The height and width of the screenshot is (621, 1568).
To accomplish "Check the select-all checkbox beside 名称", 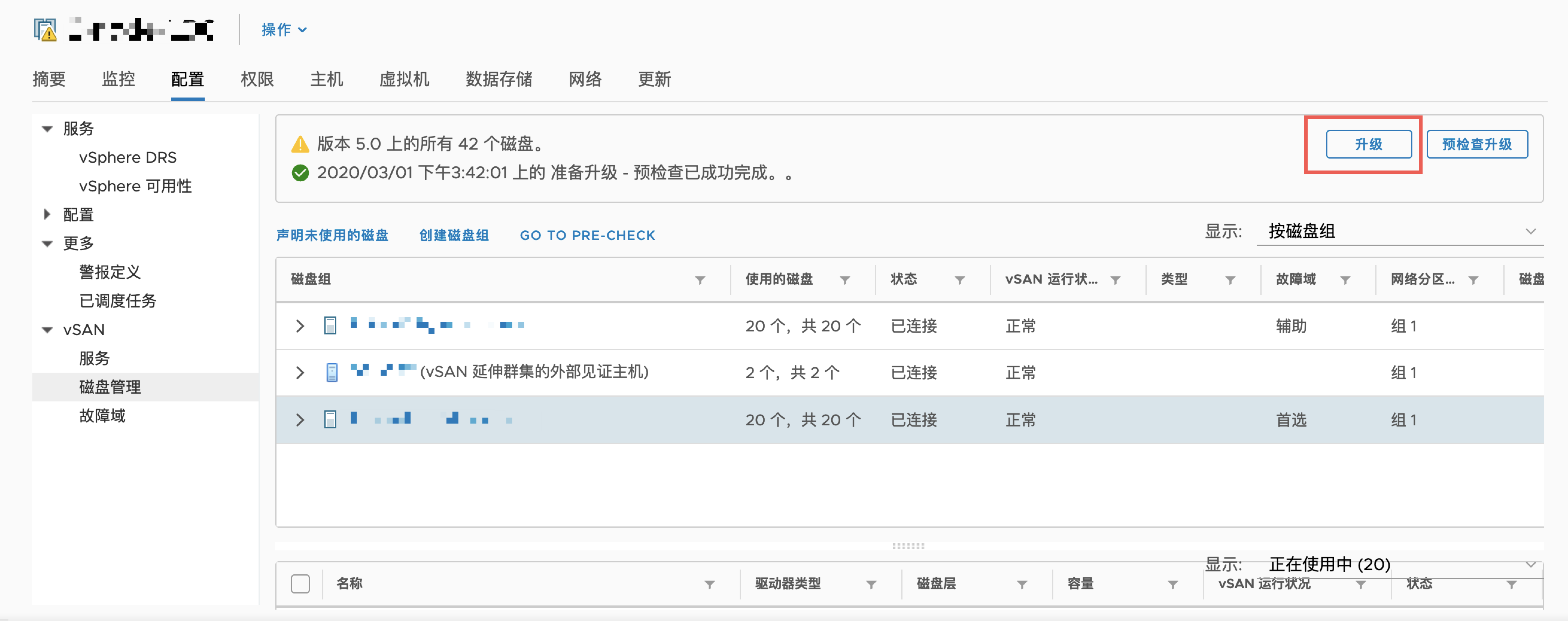I will click(x=300, y=584).
